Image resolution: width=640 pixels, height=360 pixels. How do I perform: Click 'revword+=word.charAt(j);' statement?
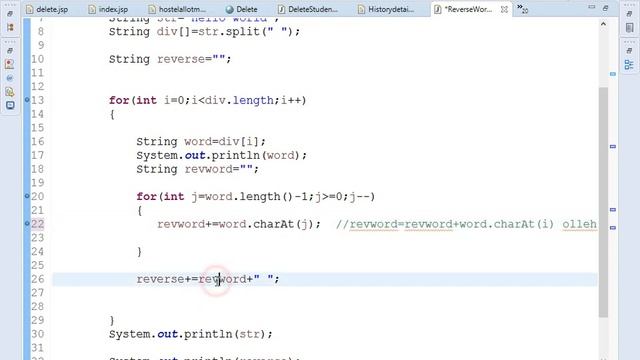[239, 224]
